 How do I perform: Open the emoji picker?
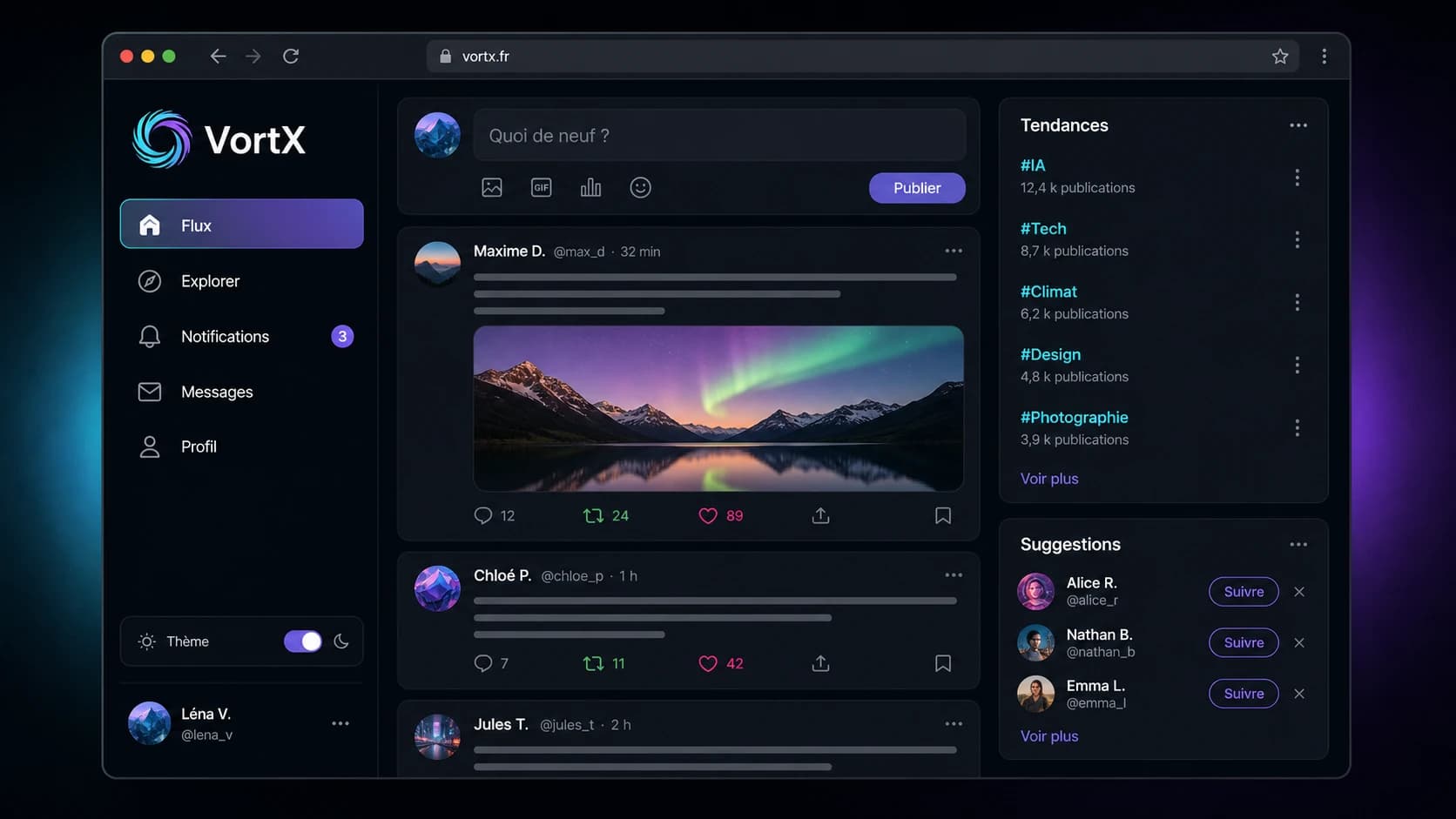pos(640,187)
